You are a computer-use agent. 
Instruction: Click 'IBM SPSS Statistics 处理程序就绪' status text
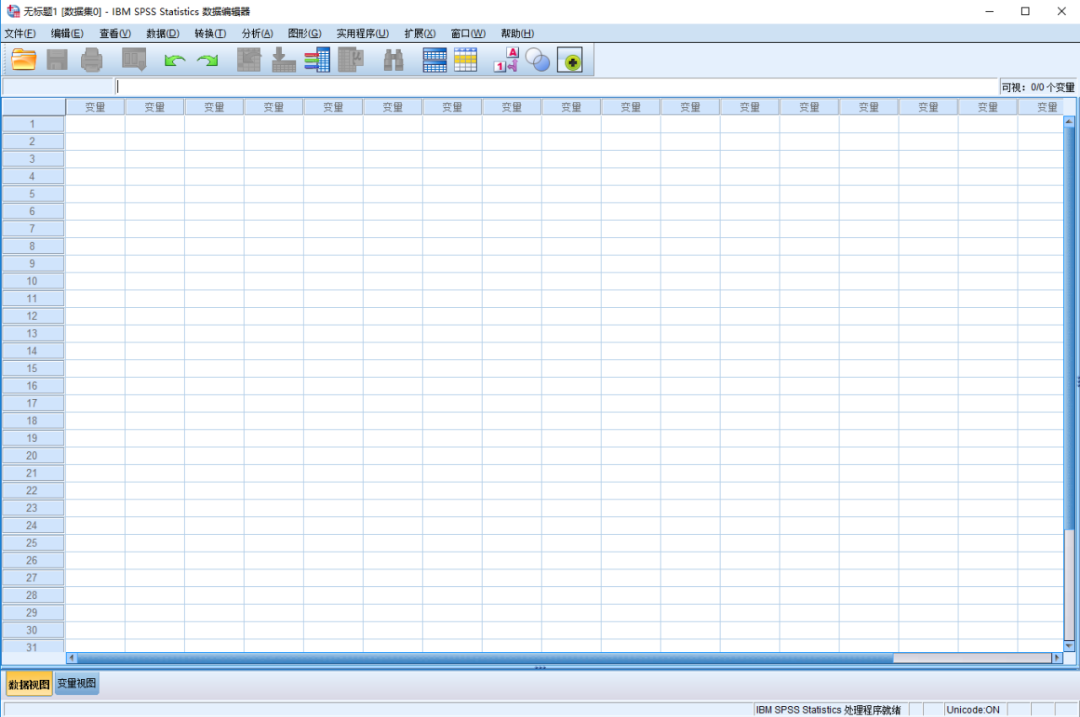click(x=828, y=709)
